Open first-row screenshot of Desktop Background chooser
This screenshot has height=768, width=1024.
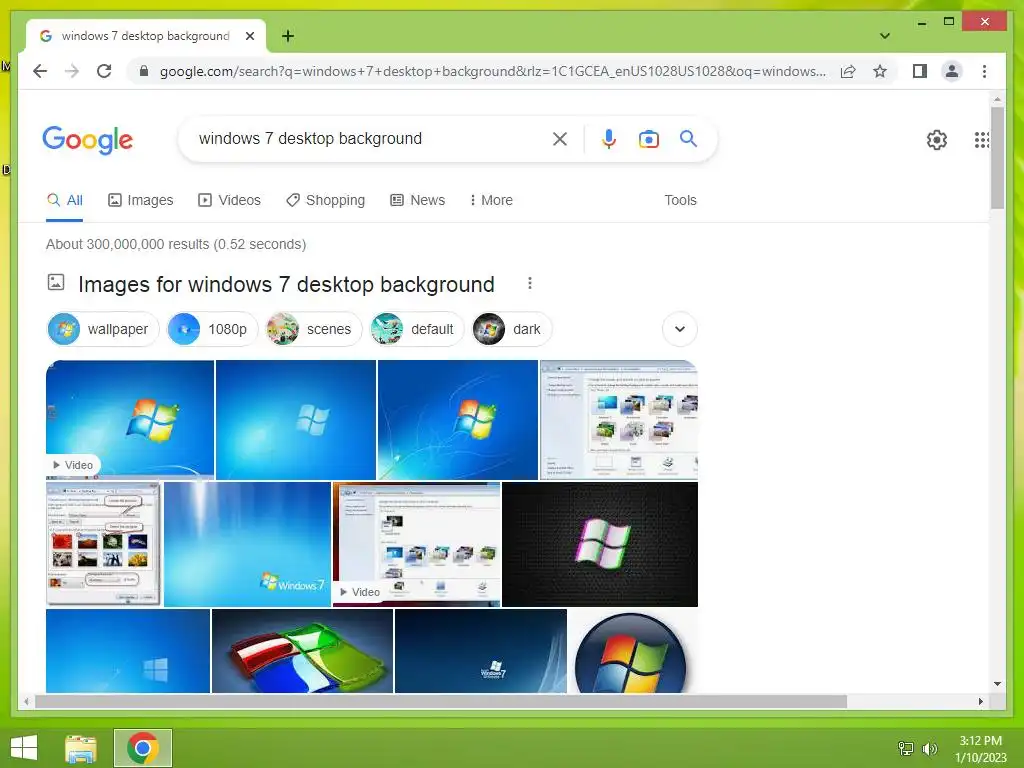pos(619,419)
